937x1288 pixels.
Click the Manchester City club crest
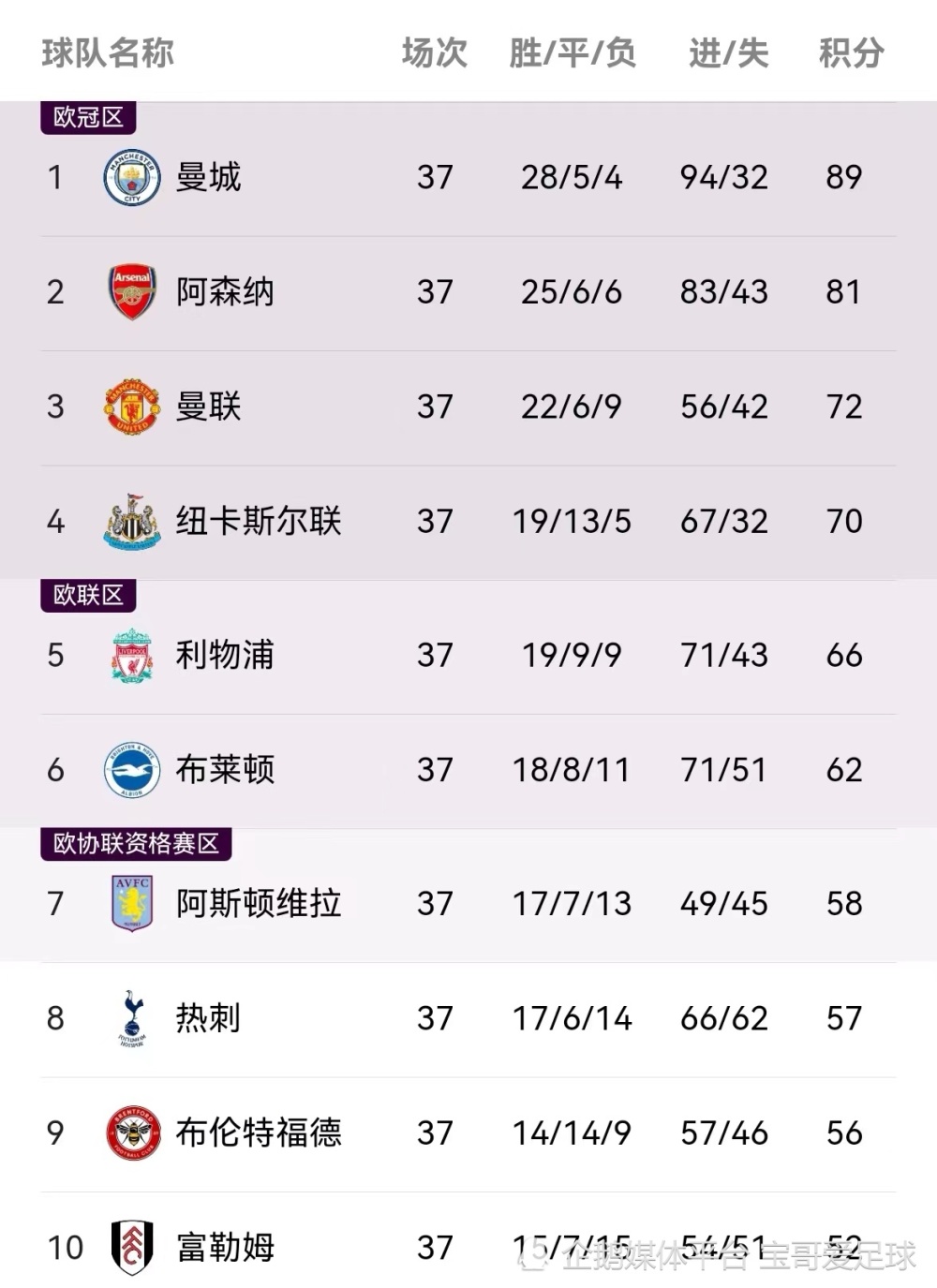point(132,177)
